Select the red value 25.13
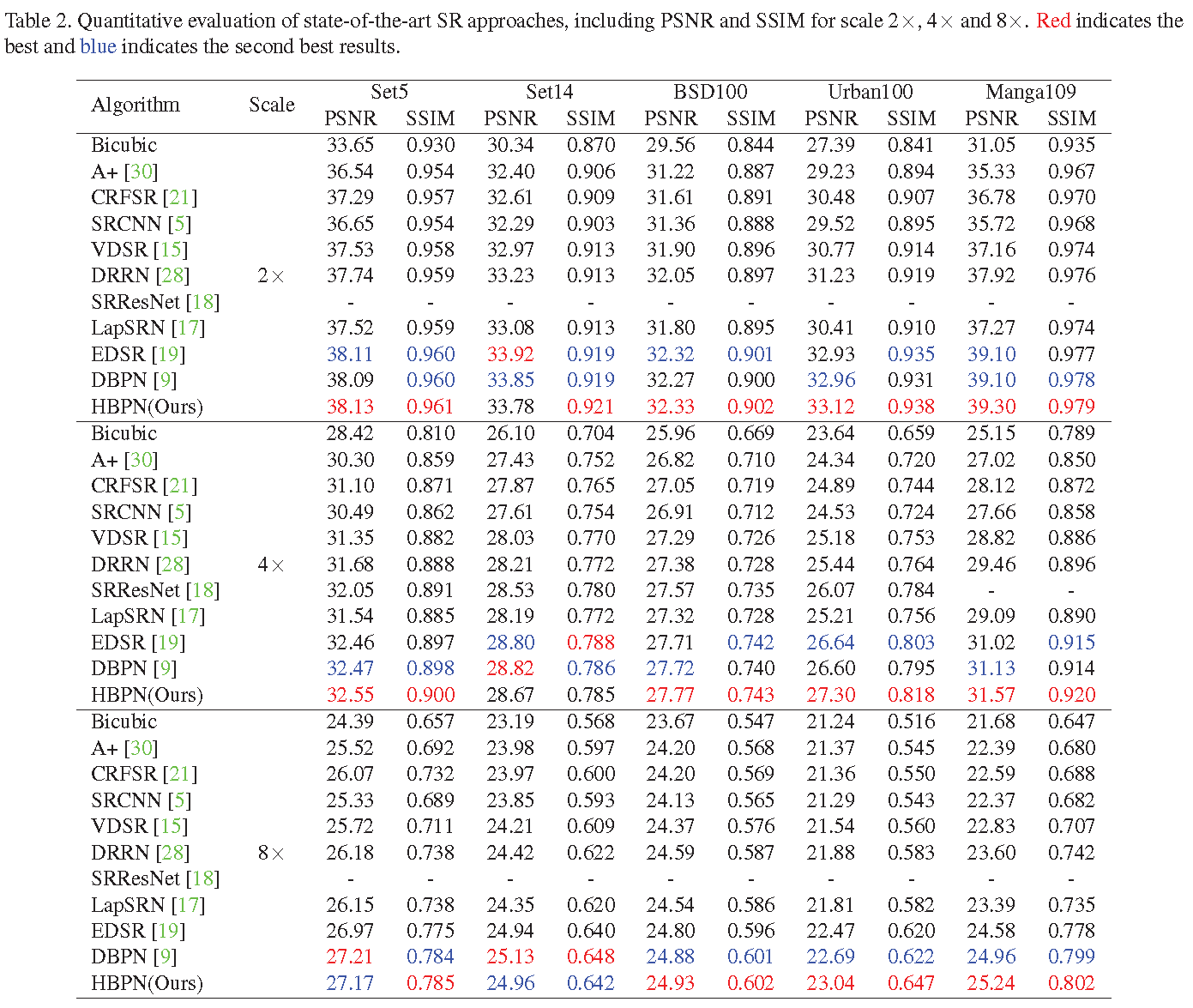 (x=510, y=957)
